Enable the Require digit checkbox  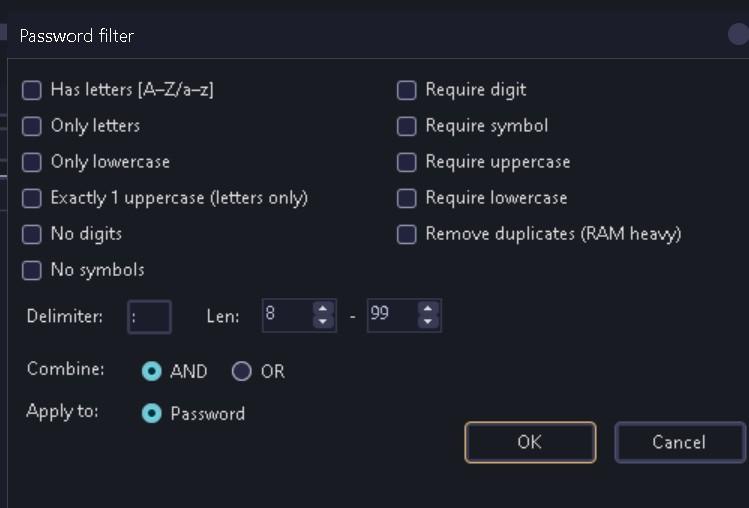(406, 90)
